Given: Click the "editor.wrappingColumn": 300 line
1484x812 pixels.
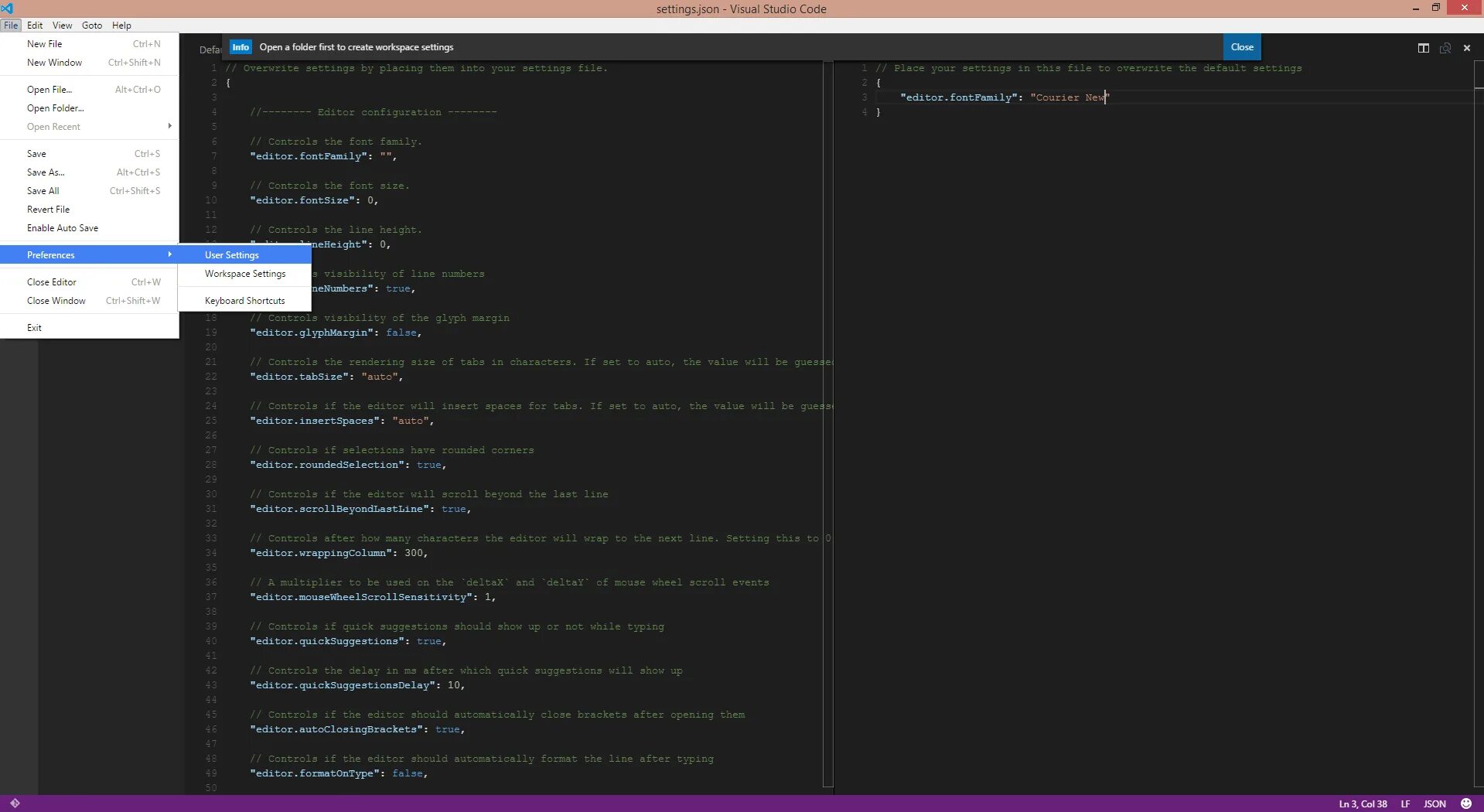Looking at the screenshot, I should point(339,553).
